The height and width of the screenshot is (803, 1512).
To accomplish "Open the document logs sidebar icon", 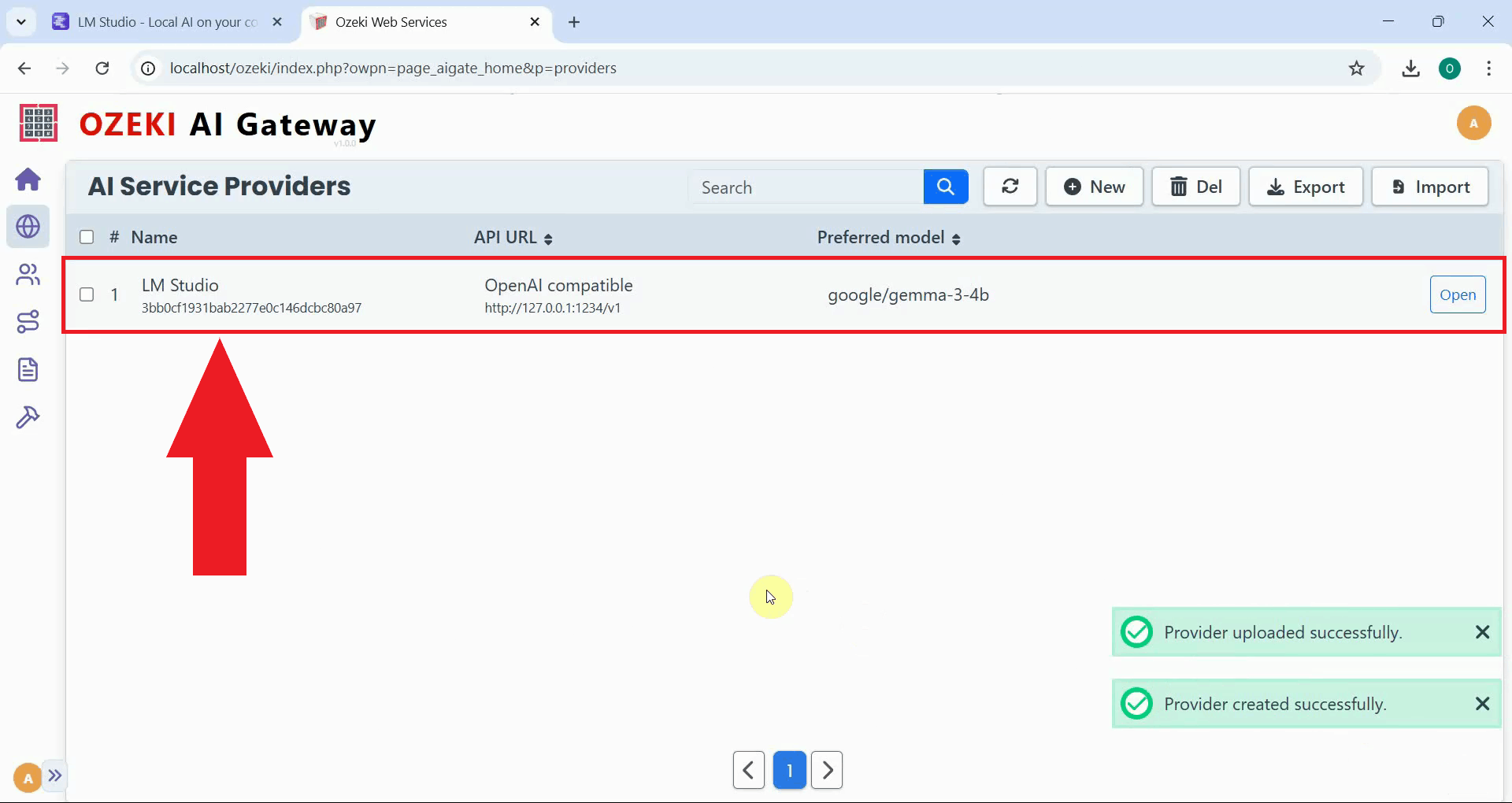I will (x=28, y=369).
